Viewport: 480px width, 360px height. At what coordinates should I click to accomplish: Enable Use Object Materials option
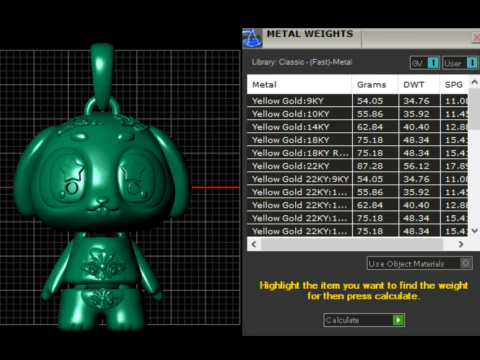point(419,263)
